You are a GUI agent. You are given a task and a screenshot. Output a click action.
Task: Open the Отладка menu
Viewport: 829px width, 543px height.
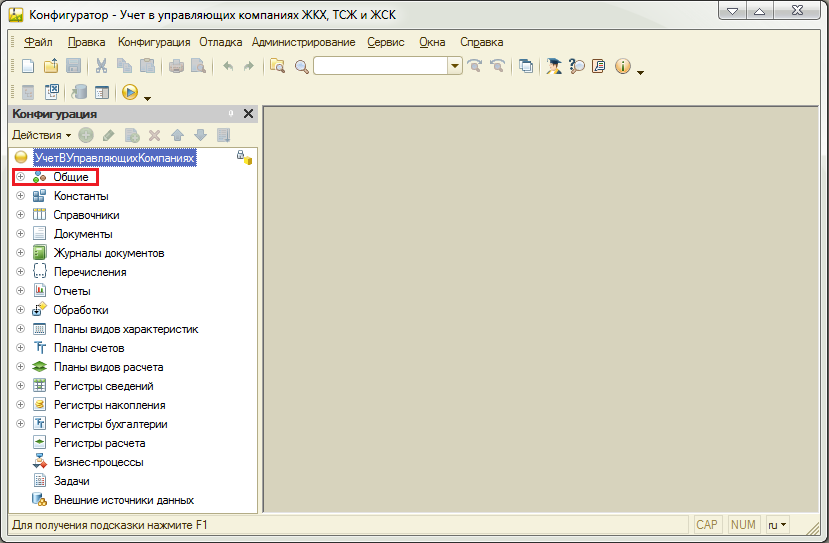pyautogui.click(x=220, y=42)
